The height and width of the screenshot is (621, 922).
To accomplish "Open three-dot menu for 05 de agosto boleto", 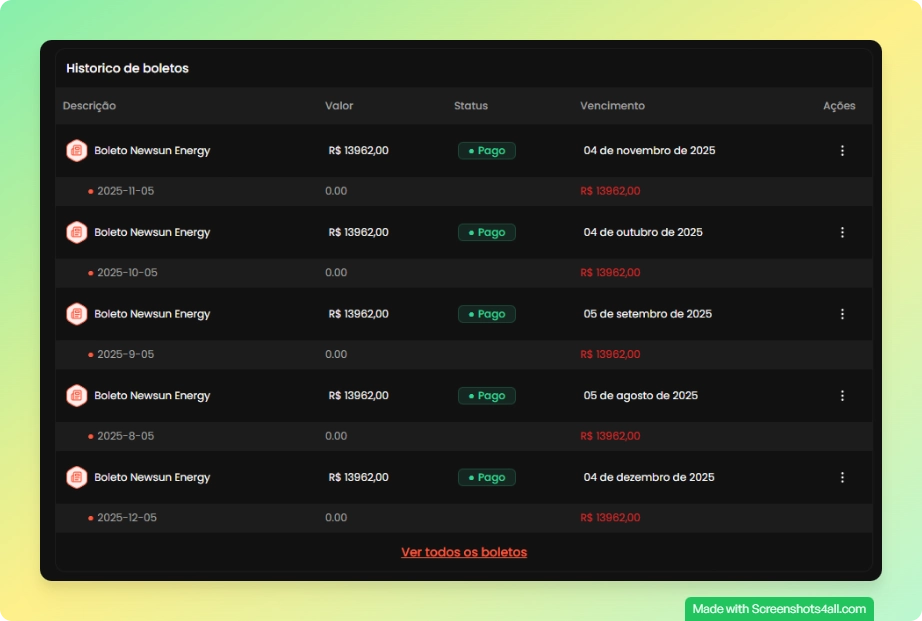I will point(842,396).
